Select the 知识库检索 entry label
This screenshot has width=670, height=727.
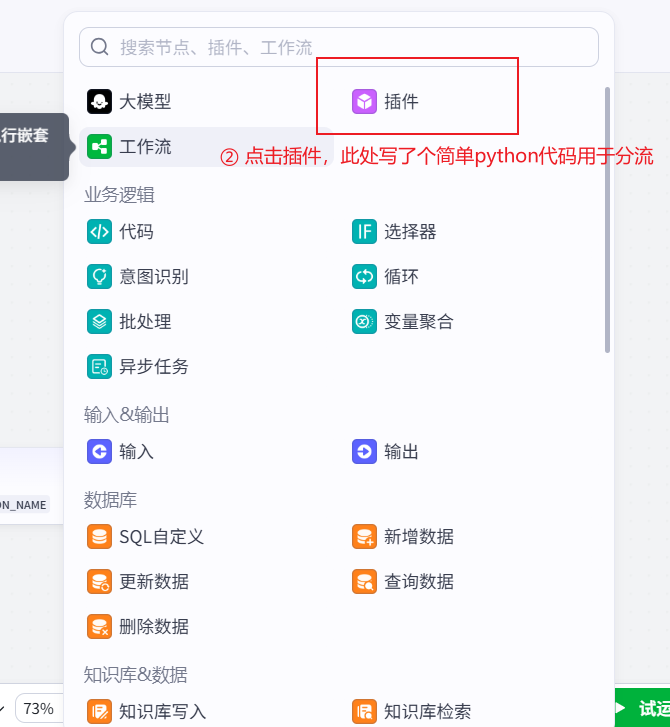coord(427,711)
